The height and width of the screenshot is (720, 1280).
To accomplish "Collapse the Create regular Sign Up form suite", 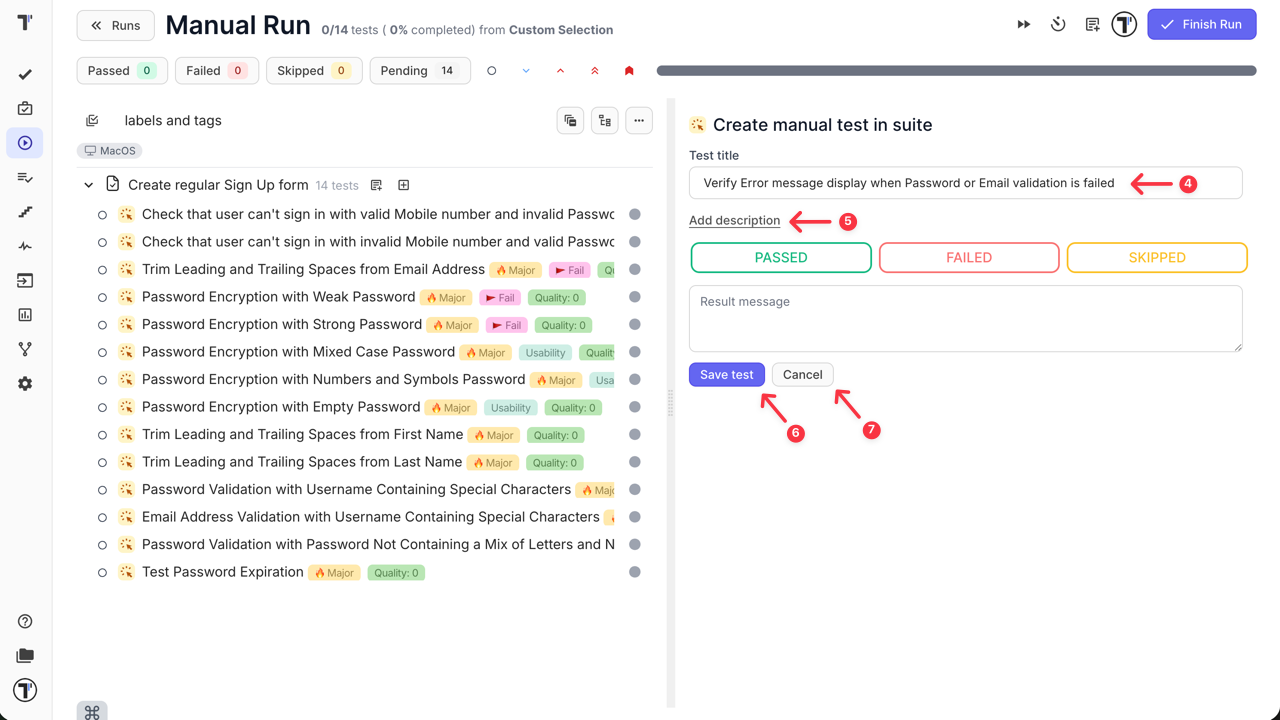I will click(x=88, y=185).
